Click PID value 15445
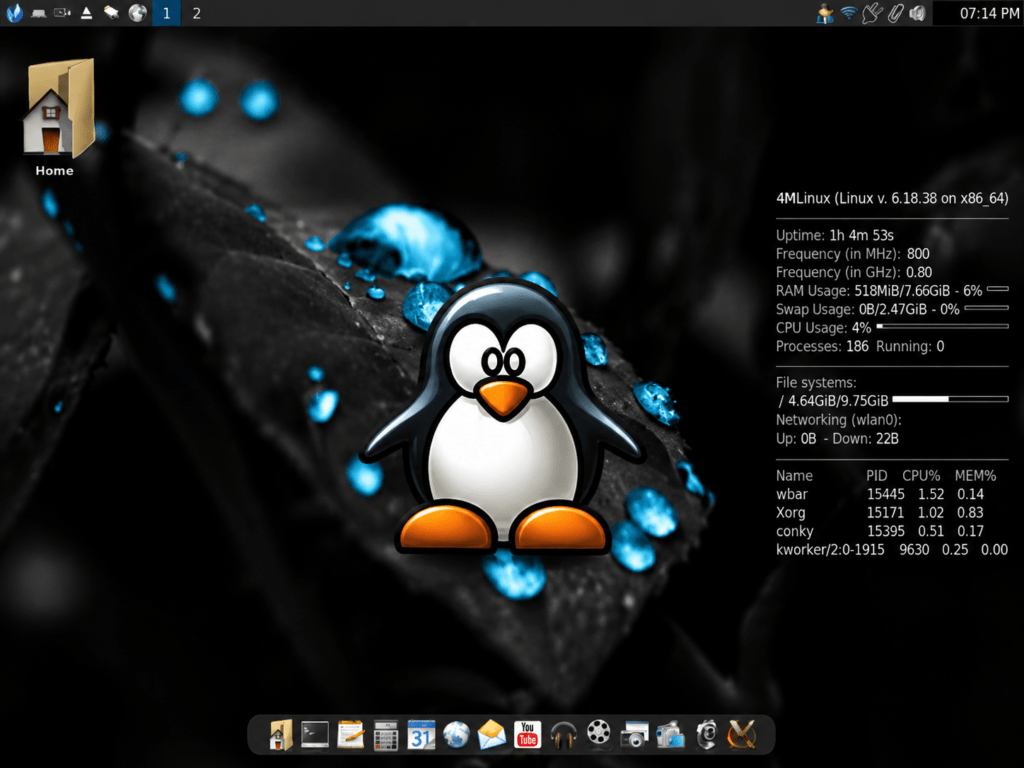The width and height of the screenshot is (1024, 768). (886, 494)
